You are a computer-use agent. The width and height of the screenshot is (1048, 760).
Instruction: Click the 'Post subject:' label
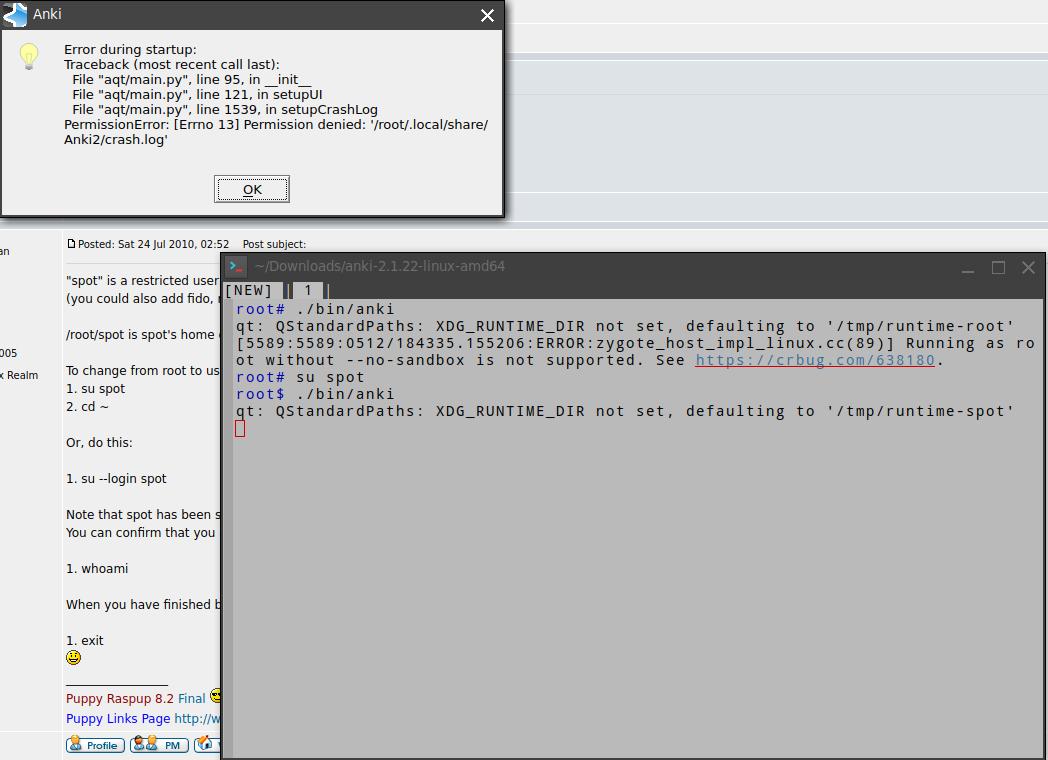coord(274,244)
